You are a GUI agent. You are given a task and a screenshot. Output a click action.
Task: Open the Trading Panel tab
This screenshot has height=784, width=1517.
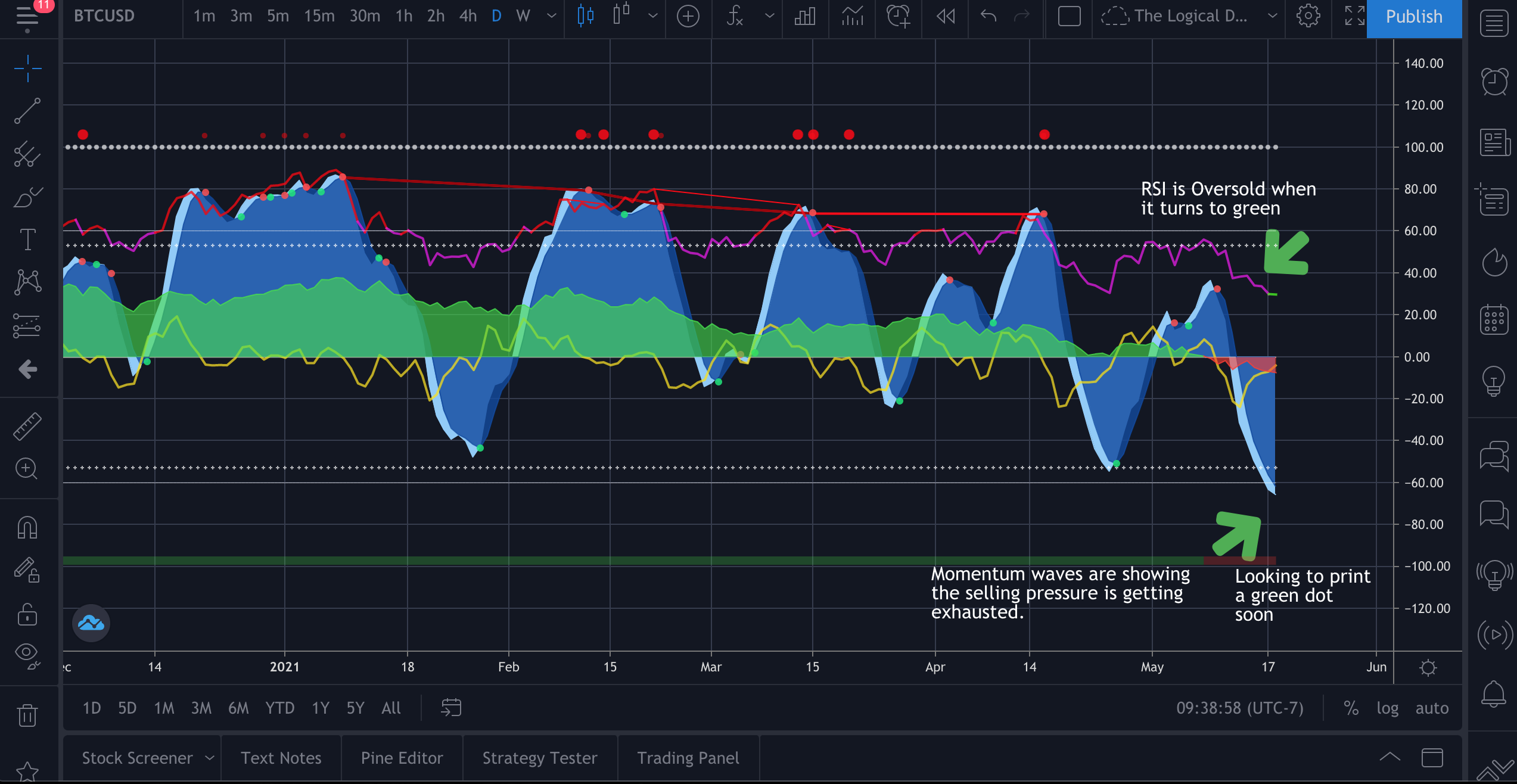(x=688, y=758)
